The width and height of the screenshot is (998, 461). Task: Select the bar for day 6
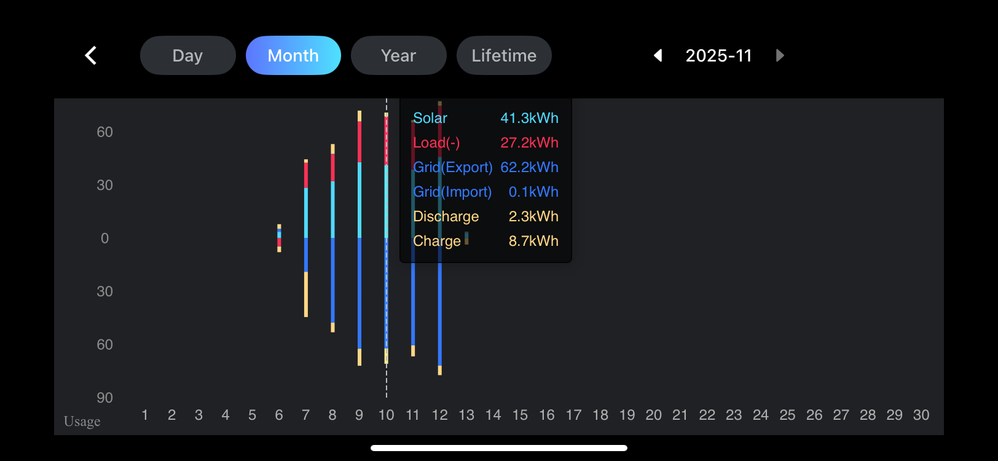click(279, 238)
